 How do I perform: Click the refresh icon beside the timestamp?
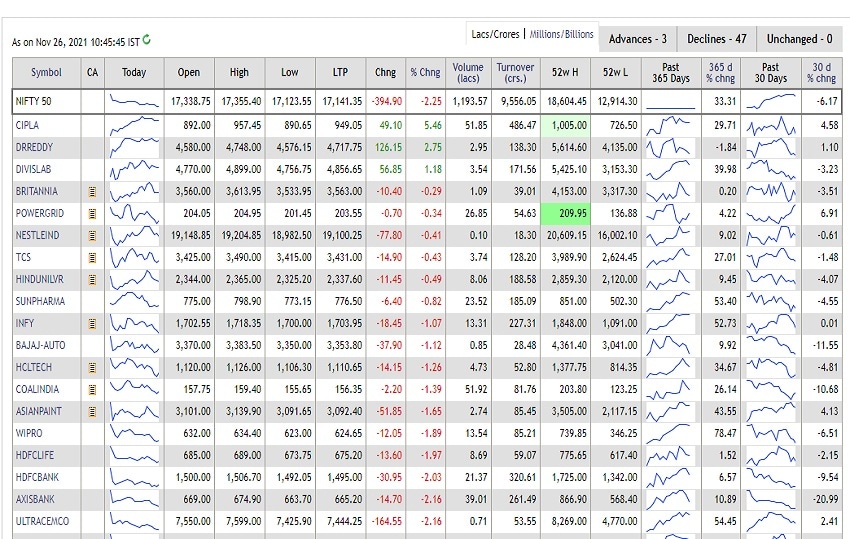[x=146, y=40]
